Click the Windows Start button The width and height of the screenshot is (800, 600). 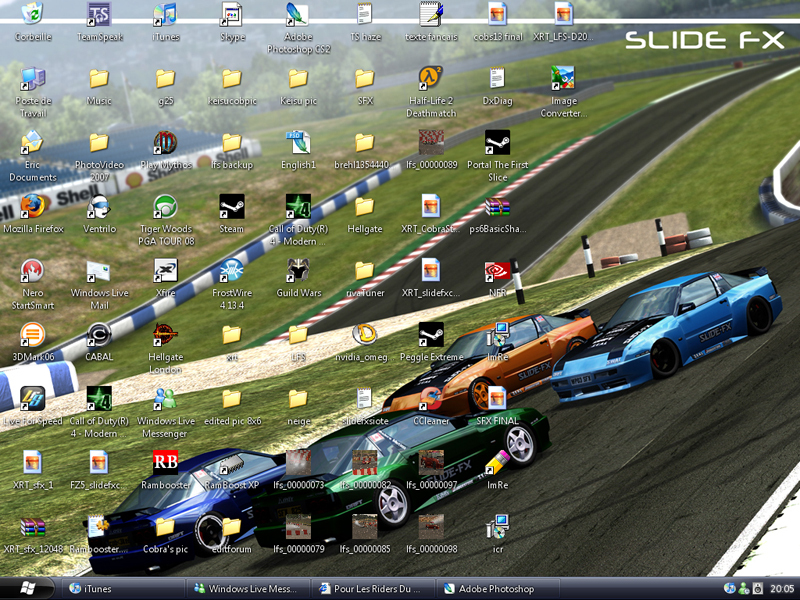click(x=29, y=588)
